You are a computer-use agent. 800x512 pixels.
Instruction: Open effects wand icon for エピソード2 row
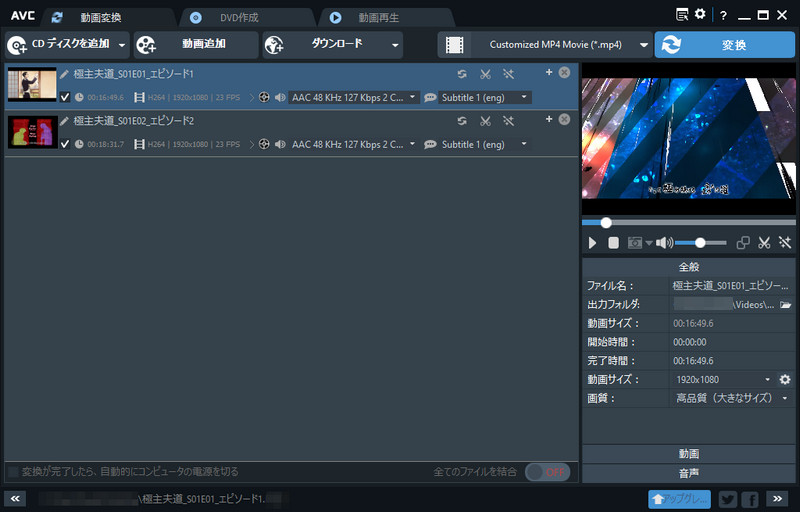[x=508, y=121]
